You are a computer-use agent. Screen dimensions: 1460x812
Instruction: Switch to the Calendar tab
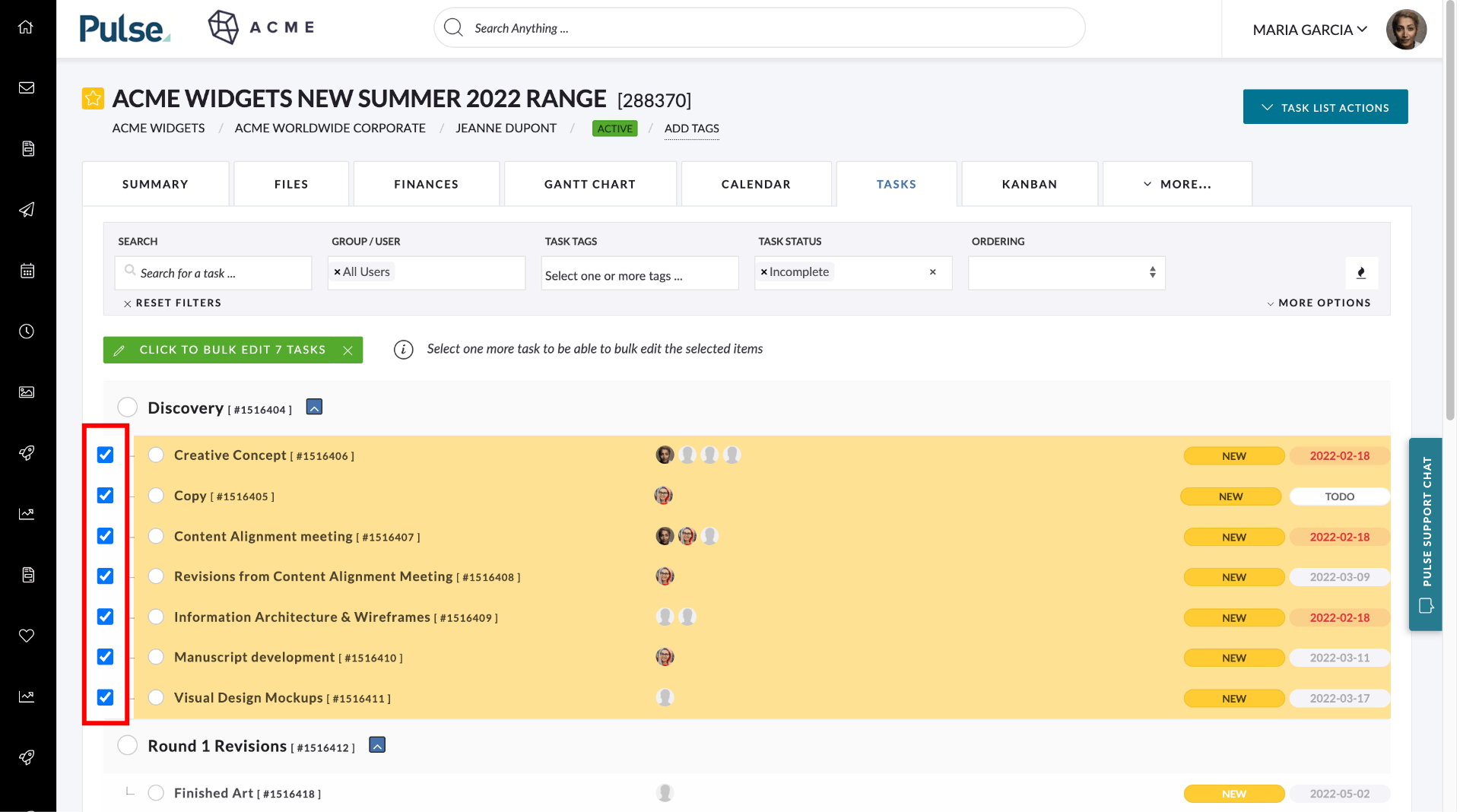(x=756, y=184)
